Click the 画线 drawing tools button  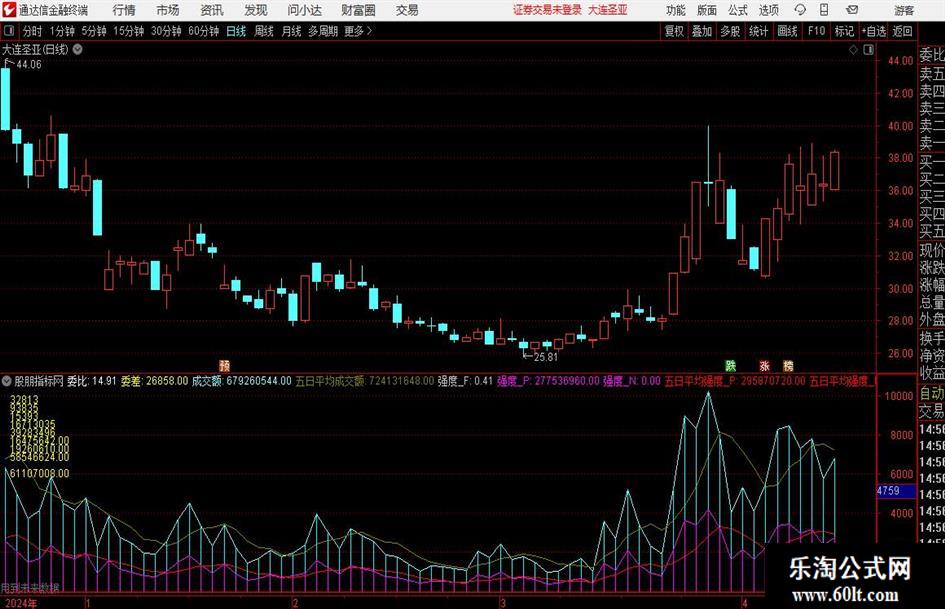tap(787, 31)
